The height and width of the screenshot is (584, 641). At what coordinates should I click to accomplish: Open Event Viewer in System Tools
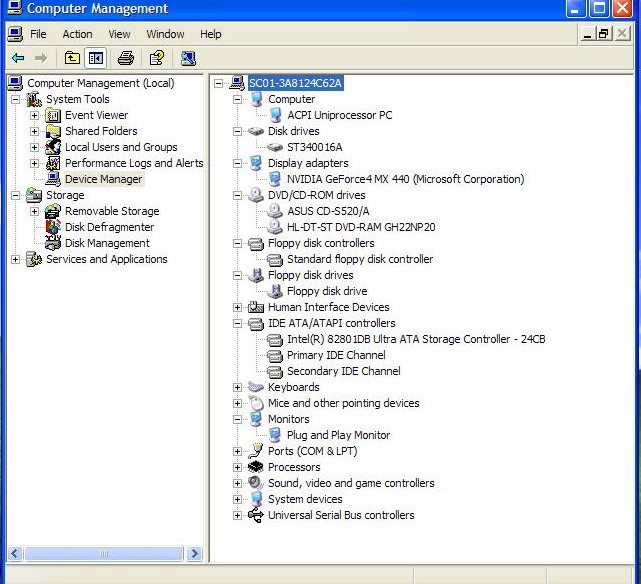[x=96, y=115]
